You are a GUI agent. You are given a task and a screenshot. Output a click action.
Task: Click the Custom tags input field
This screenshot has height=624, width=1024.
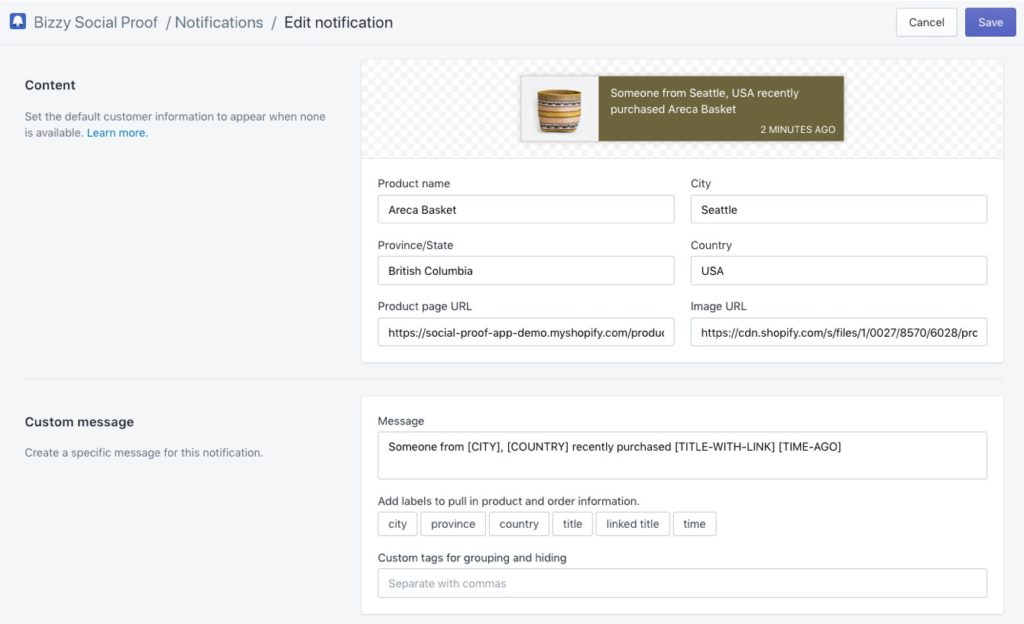(682, 583)
